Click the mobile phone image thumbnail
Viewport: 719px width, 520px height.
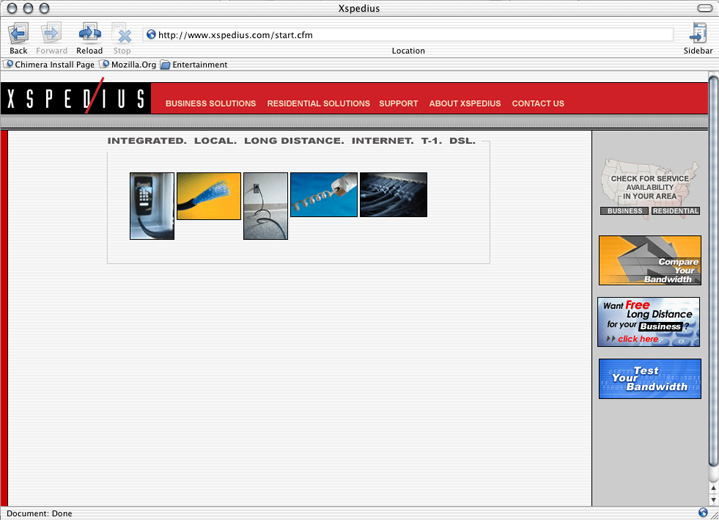coord(152,206)
